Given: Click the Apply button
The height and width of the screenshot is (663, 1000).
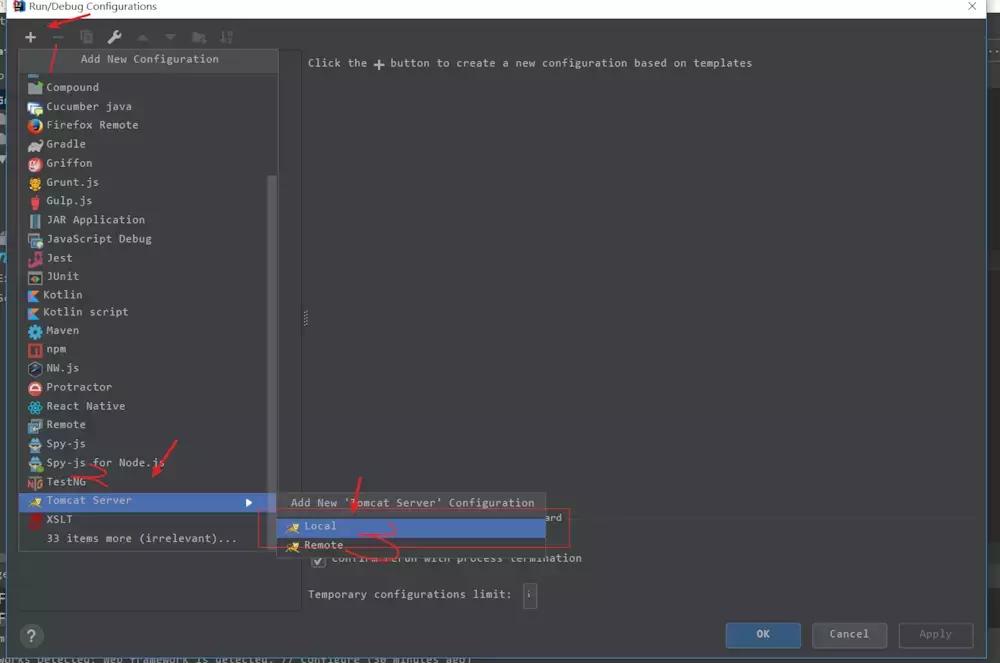Looking at the screenshot, I should [936, 635].
